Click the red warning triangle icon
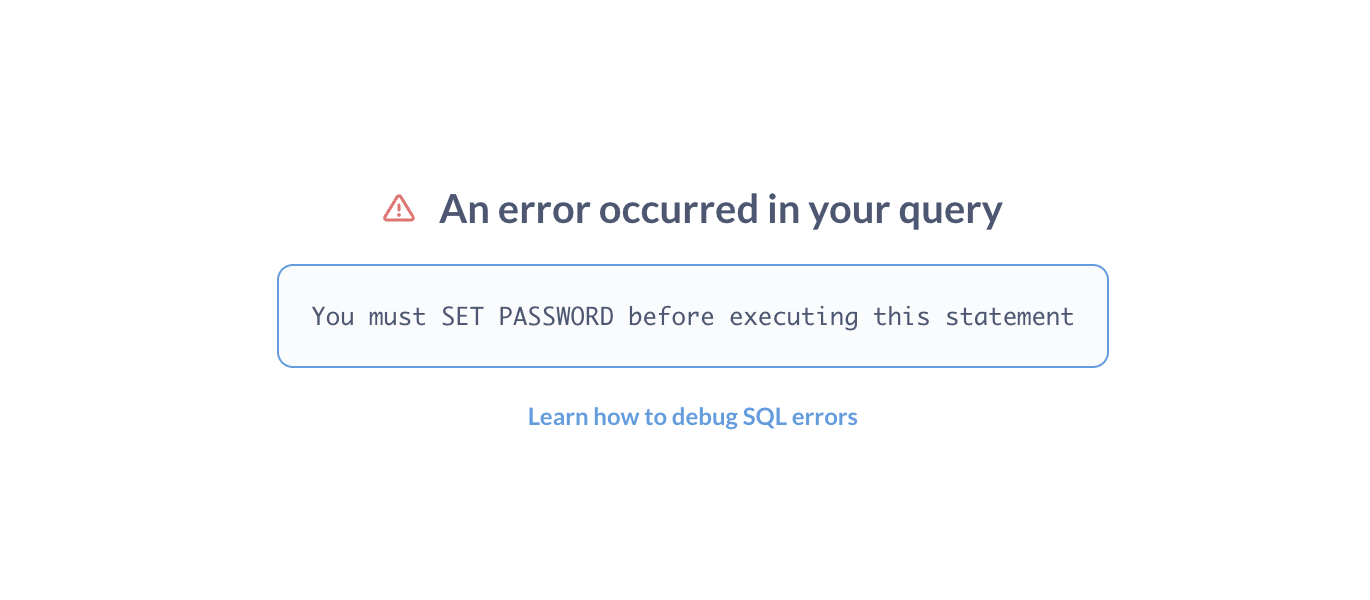The height and width of the screenshot is (600, 1370). (x=399, y=208)
